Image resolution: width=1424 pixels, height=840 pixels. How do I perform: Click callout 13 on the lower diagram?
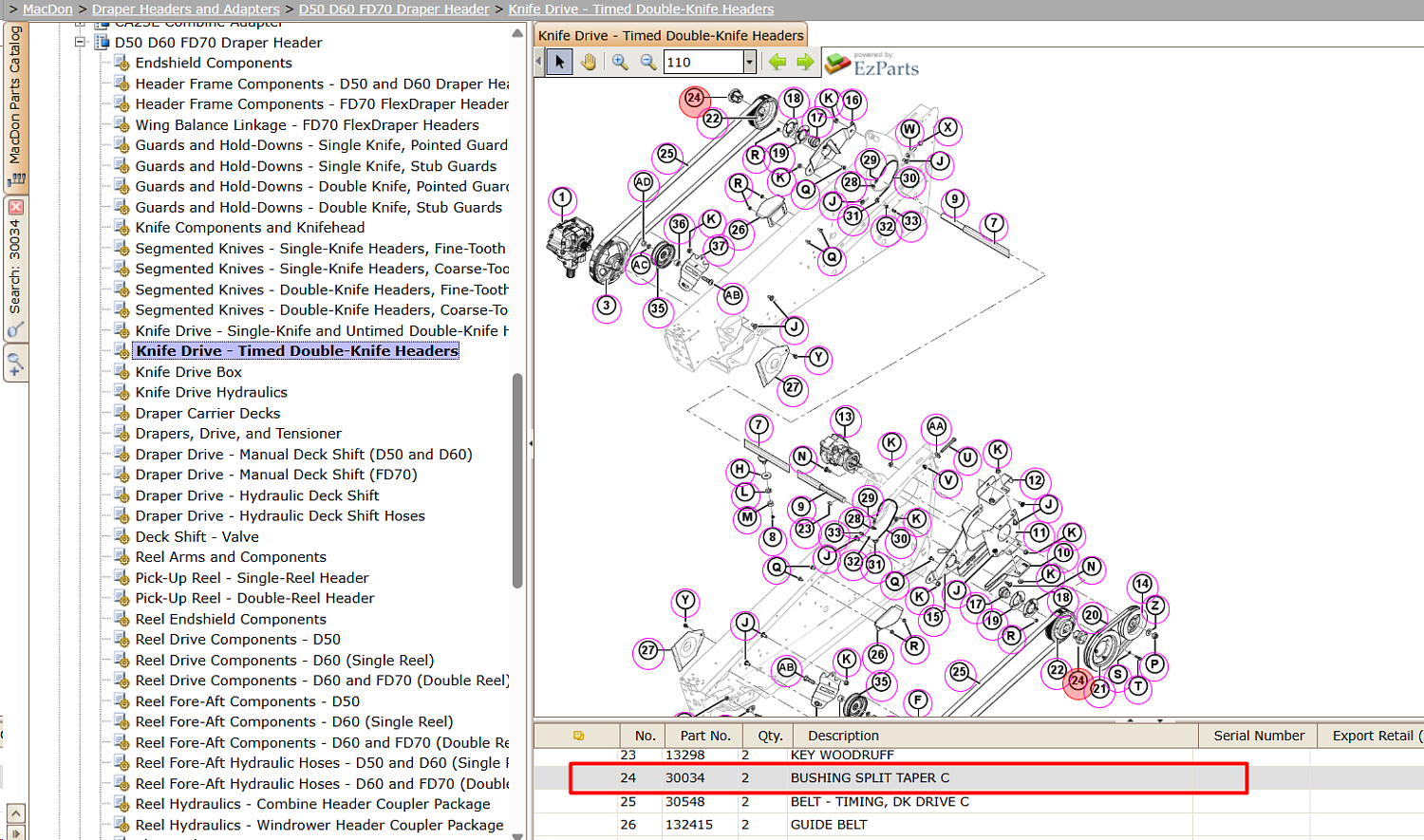click(x=844, y=418)
